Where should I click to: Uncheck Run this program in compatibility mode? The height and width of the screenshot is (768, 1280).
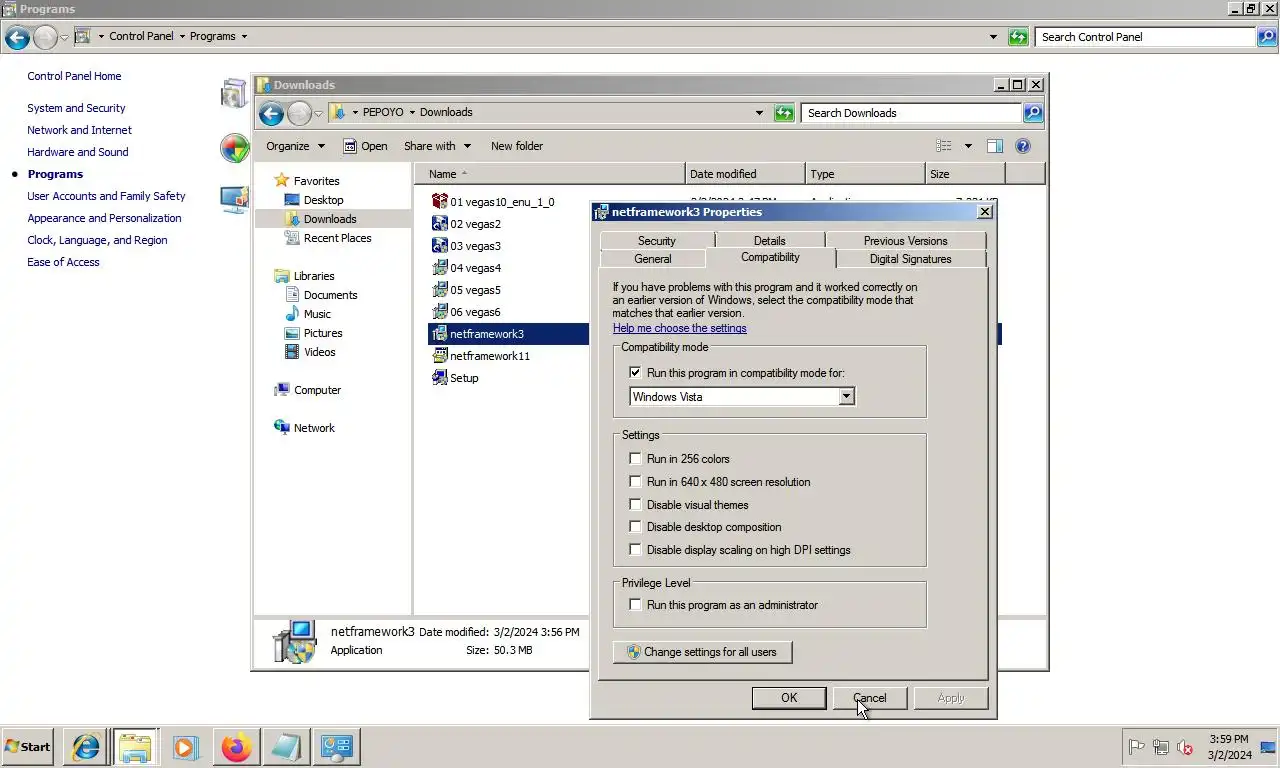pyautogui.click(x=635, y=373)
